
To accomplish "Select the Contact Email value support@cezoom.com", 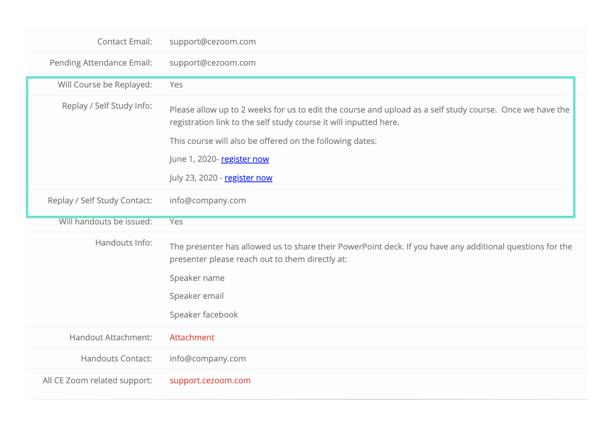I will (x=213, y=42).
